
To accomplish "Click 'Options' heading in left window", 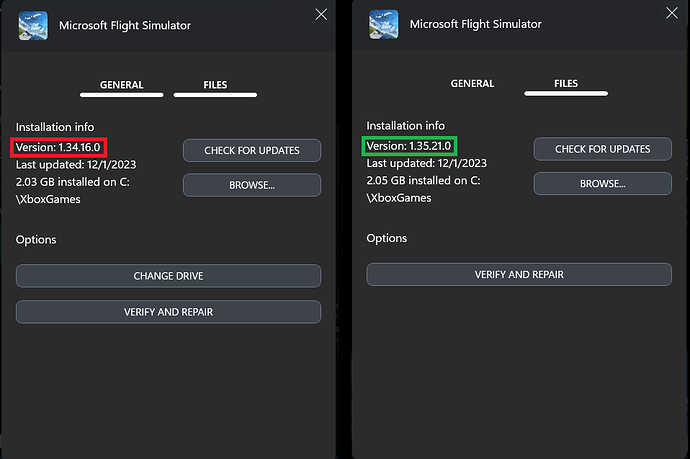I will (36, 240).
